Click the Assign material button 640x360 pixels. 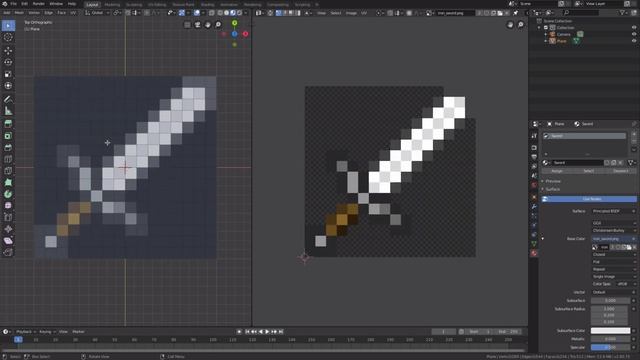[x=557, y=171]
